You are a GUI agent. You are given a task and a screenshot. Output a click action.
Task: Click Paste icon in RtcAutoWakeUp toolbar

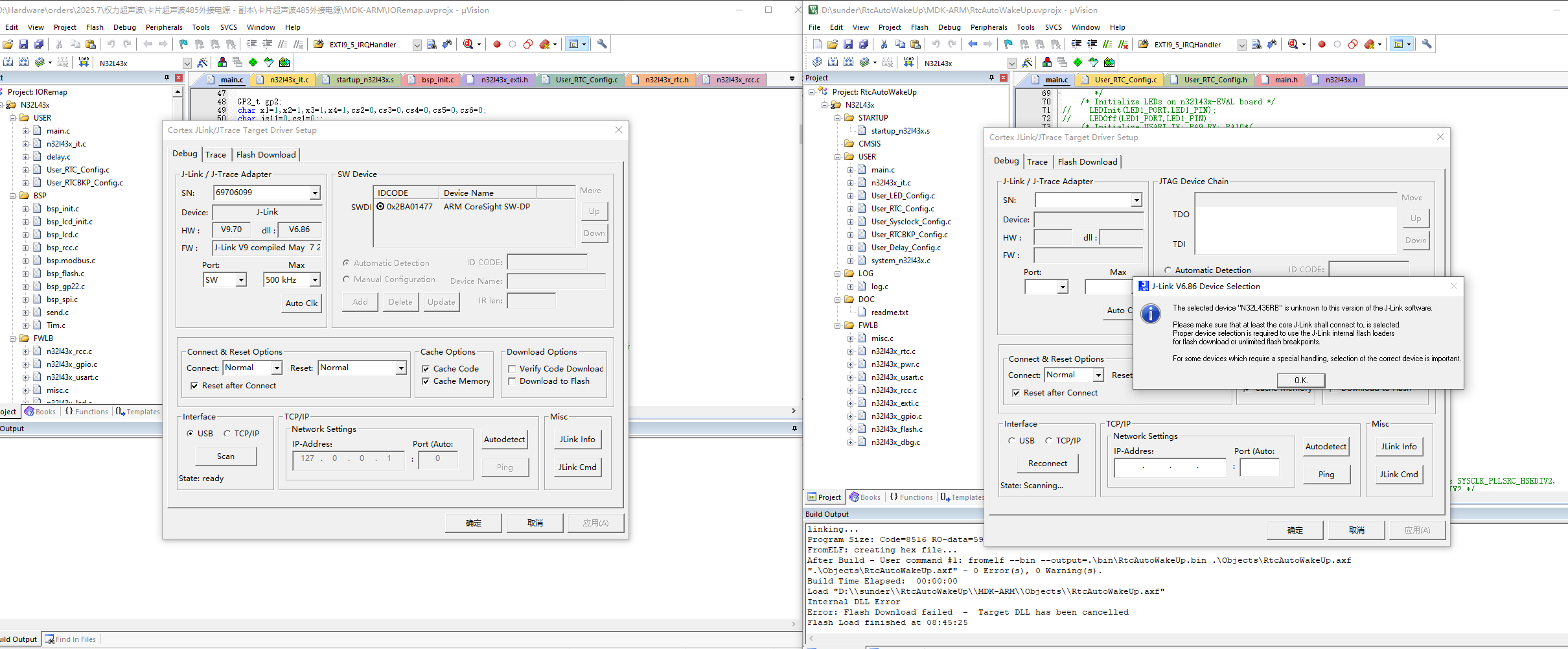pos(916,44)
